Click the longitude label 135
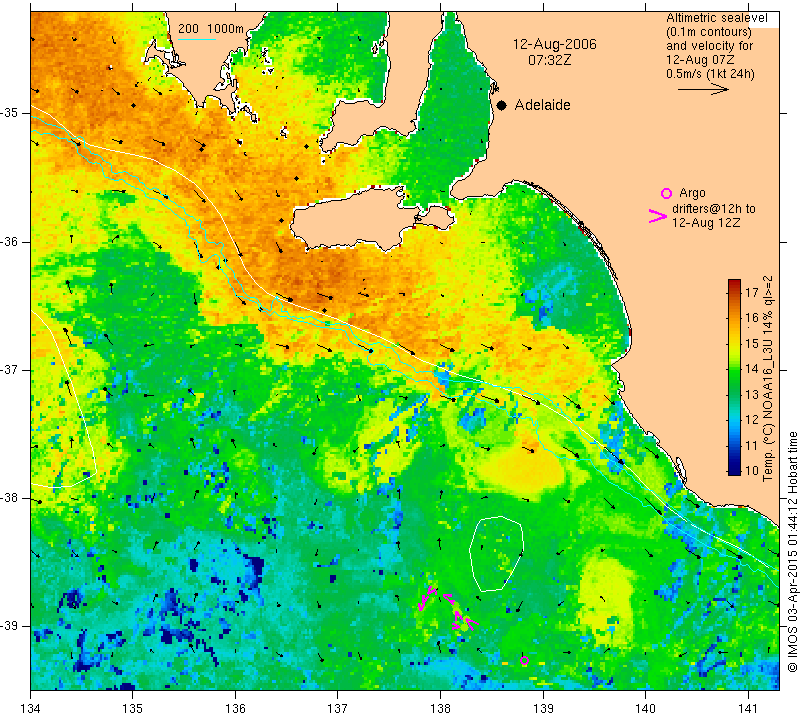800x720 pixels. point(133,709)
